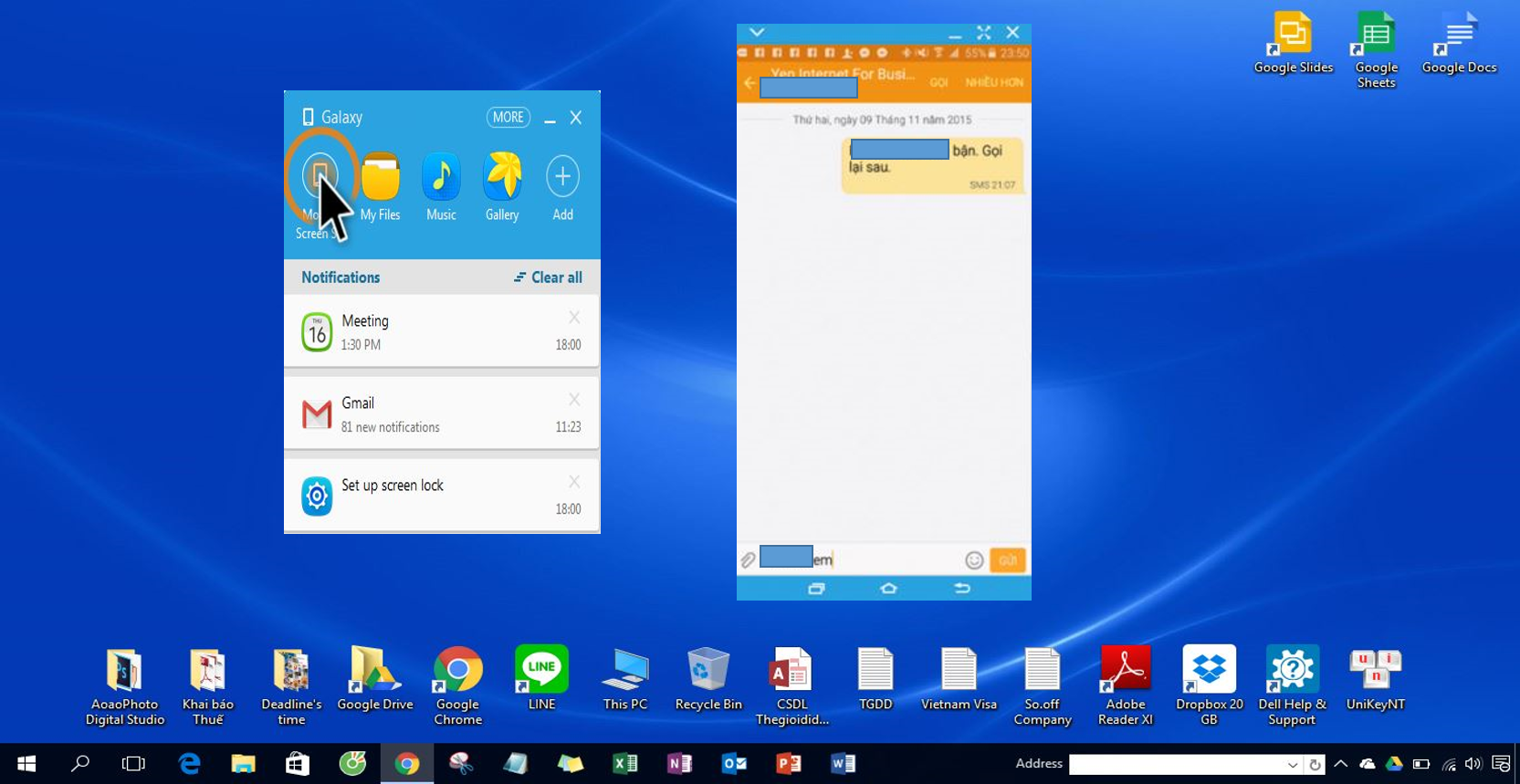Screen dimensions: 1520x784
Task: Open Google Drive desktop shortcut
Action: 375,679
